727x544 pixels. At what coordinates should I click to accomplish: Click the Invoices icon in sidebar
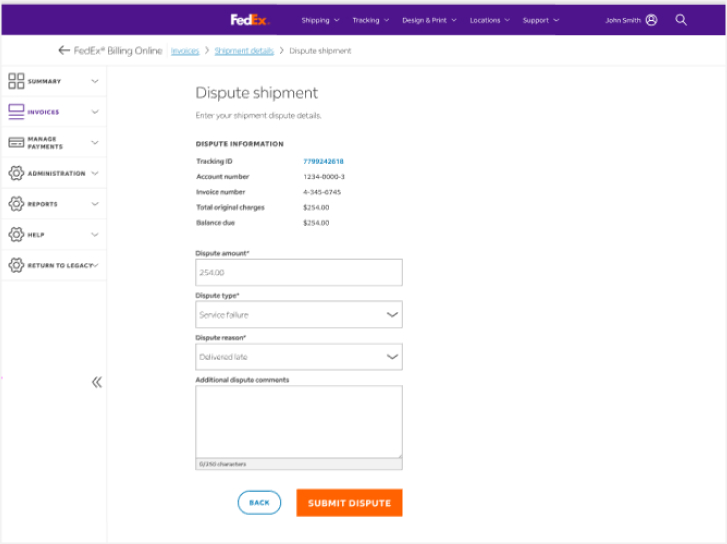point(16,112)
